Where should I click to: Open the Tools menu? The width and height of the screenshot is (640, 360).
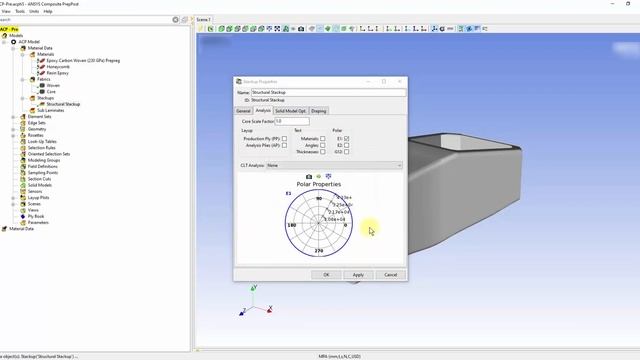[x=20, y=11]
